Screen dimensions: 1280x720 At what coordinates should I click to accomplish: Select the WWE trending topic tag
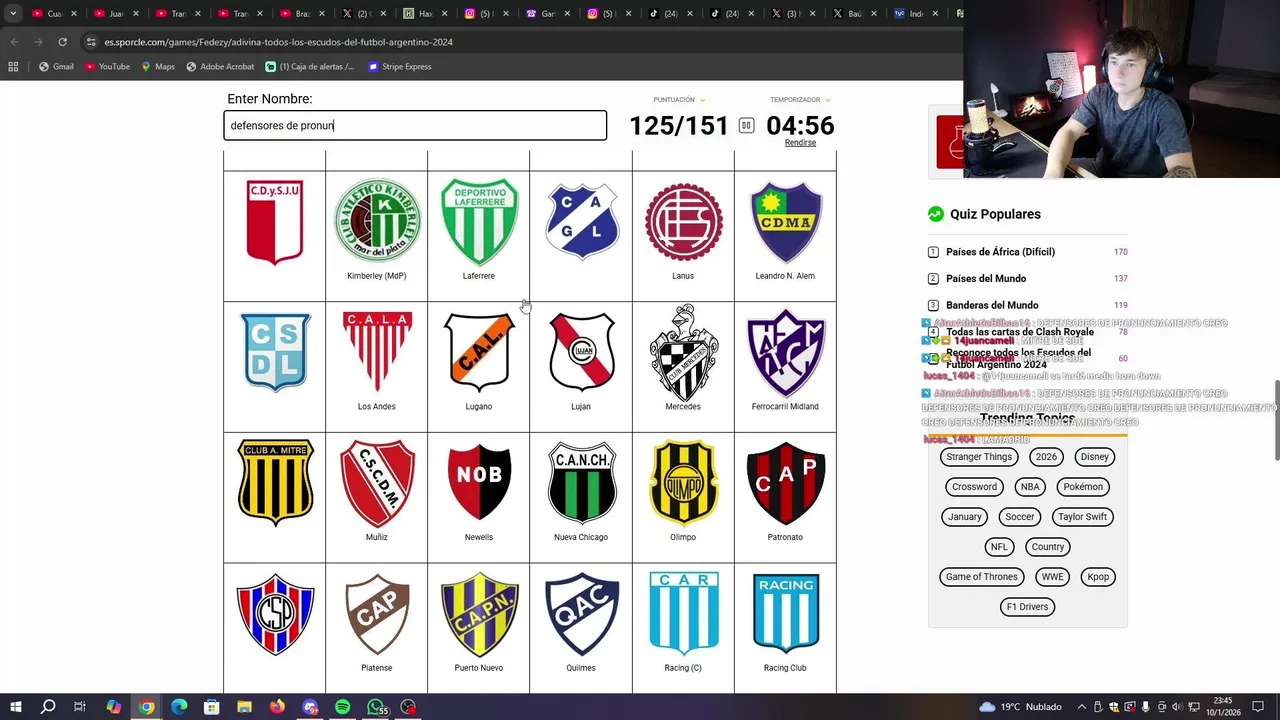pyautogui.click(x=1053, y=577)
